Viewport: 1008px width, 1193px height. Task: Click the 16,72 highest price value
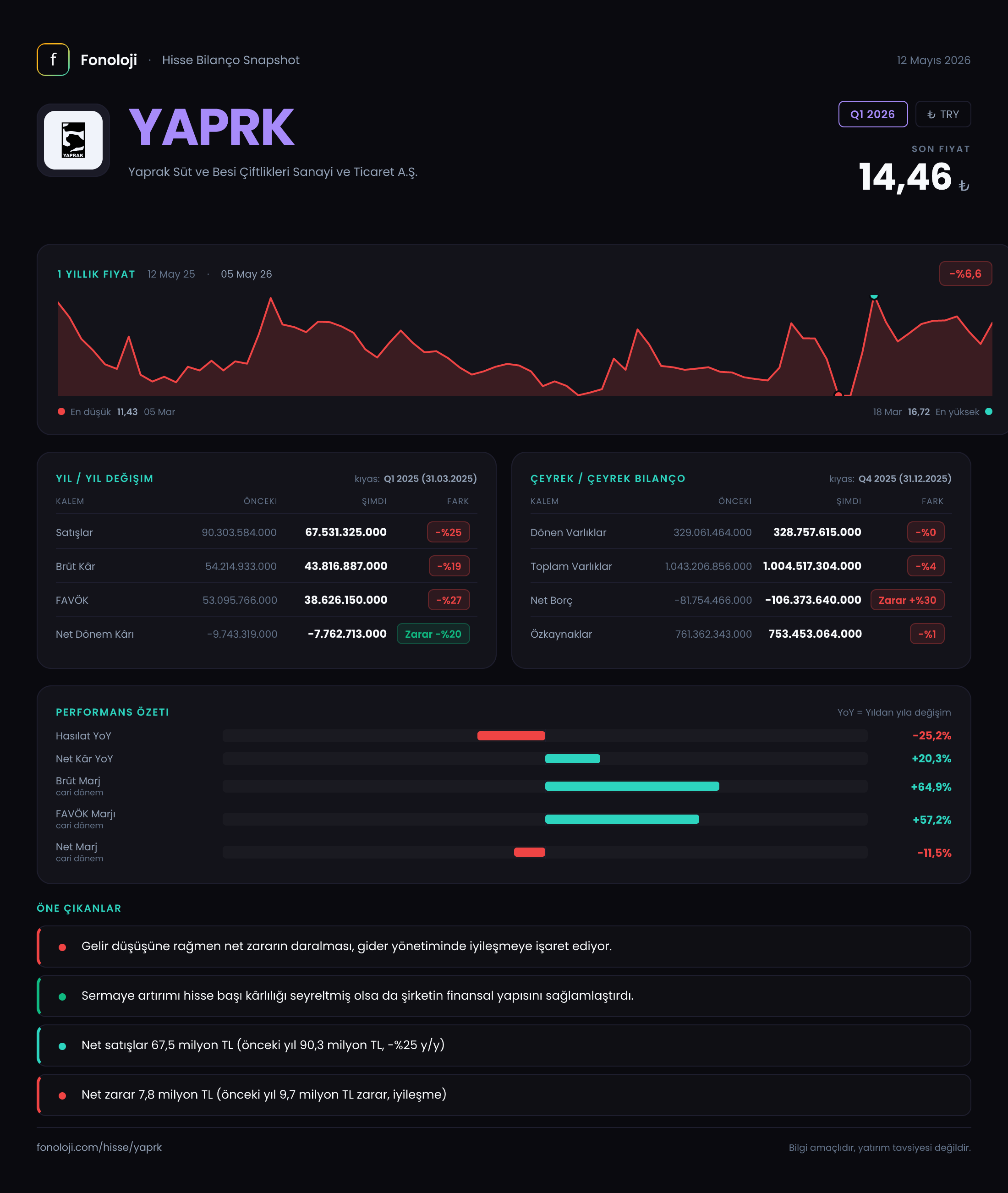[x=919, y=412]
